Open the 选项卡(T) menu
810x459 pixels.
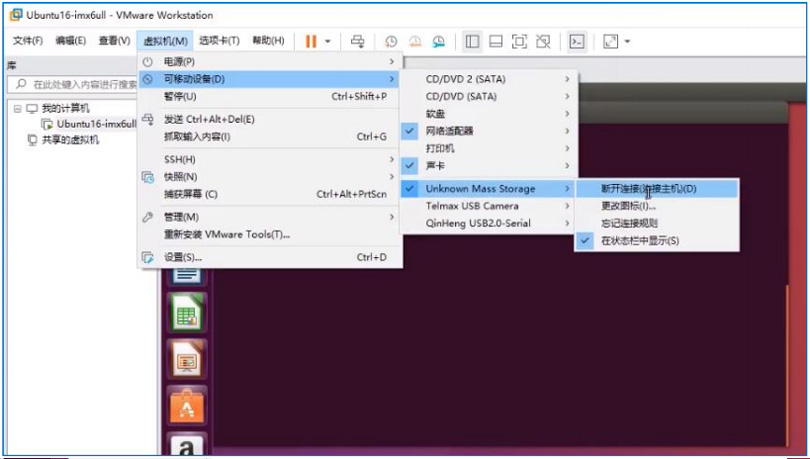pos(220,41)
